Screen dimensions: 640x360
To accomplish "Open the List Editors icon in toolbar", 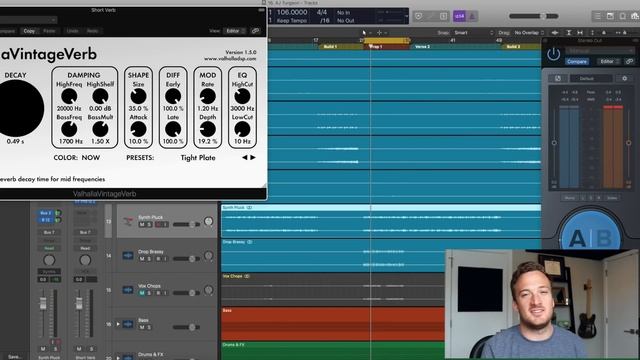I will pyautogui.click(x=598, y=16).
